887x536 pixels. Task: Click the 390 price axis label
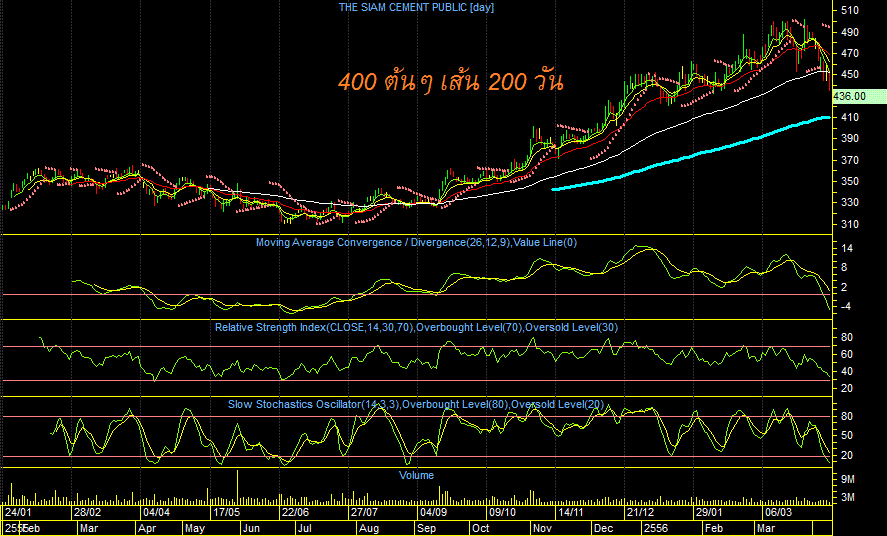point(849,139)
